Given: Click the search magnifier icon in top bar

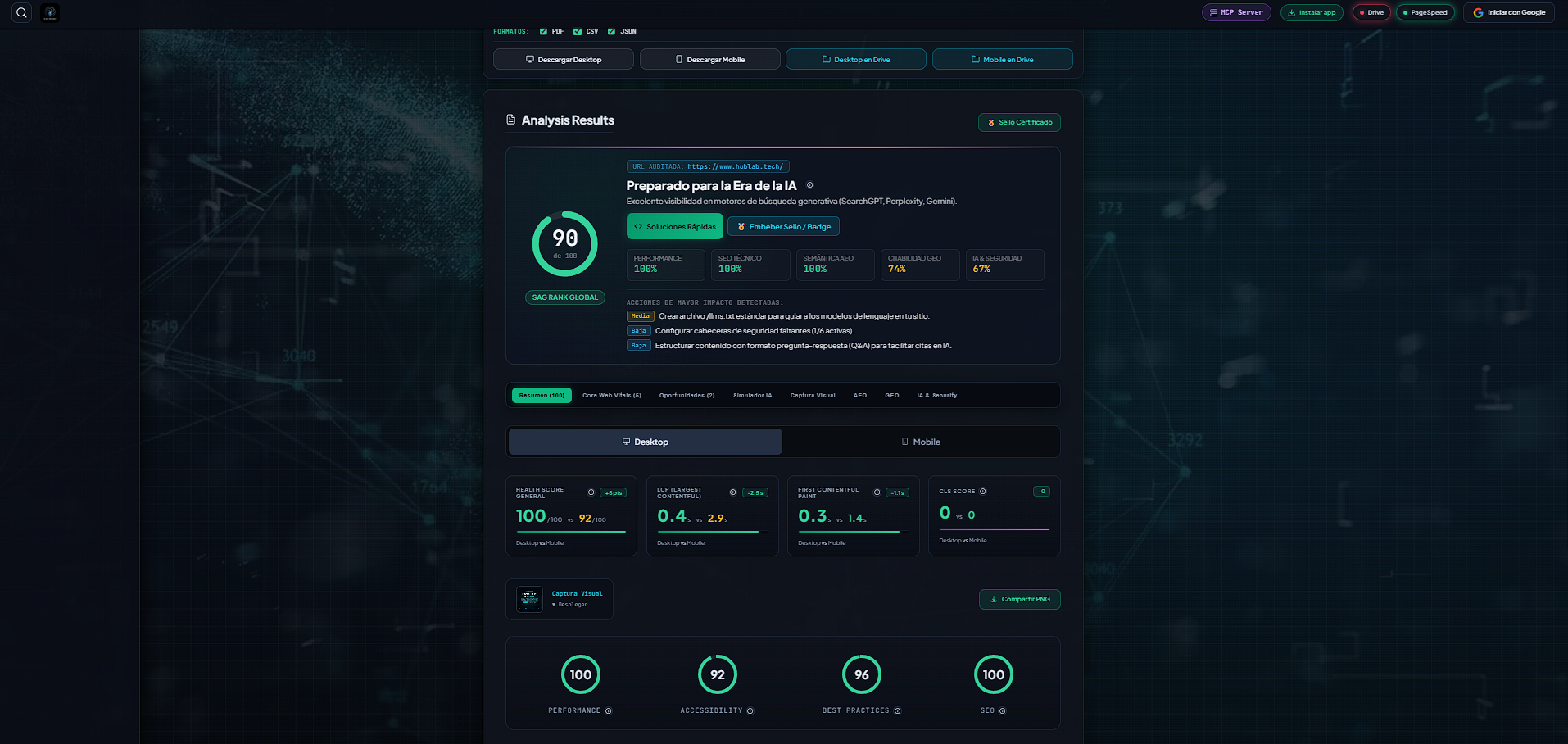Looking at the screenshot, I should 21,12.
